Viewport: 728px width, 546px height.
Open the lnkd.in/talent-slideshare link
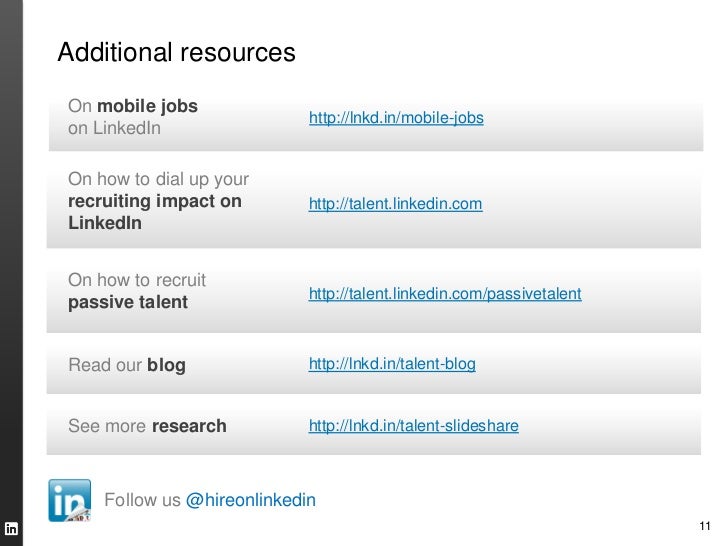click(413, 426)
